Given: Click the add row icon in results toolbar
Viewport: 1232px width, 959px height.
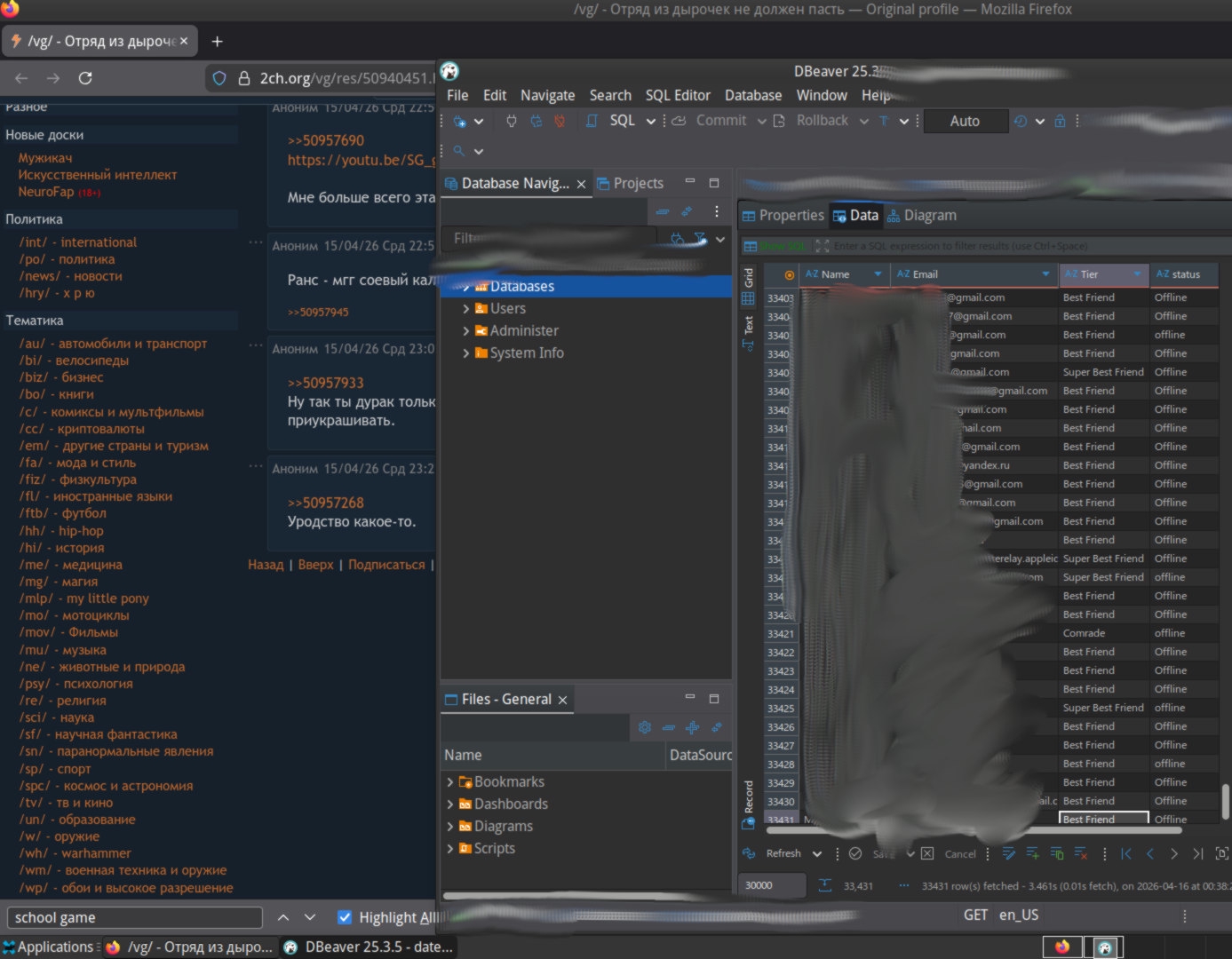Looking at the screenshot, I should click(x=1033, y=853).
